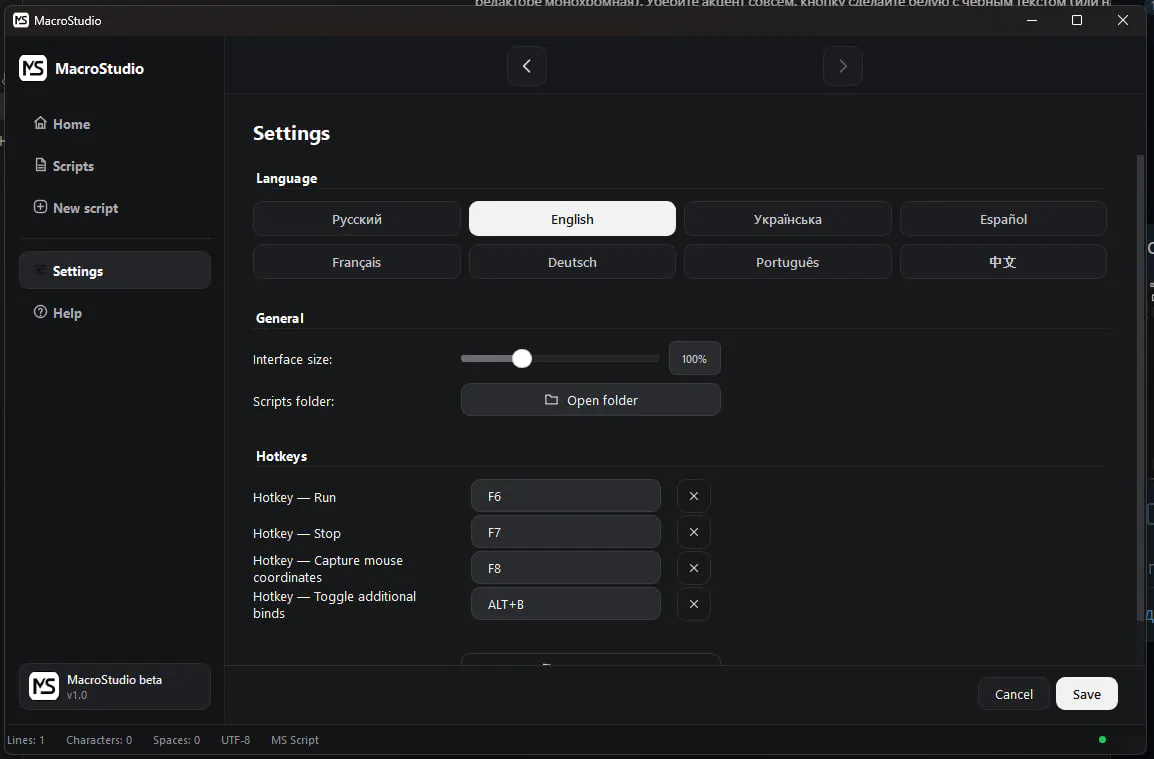Select Español language
This screenshot has width=1154, height=759.
coord(1003,219)
